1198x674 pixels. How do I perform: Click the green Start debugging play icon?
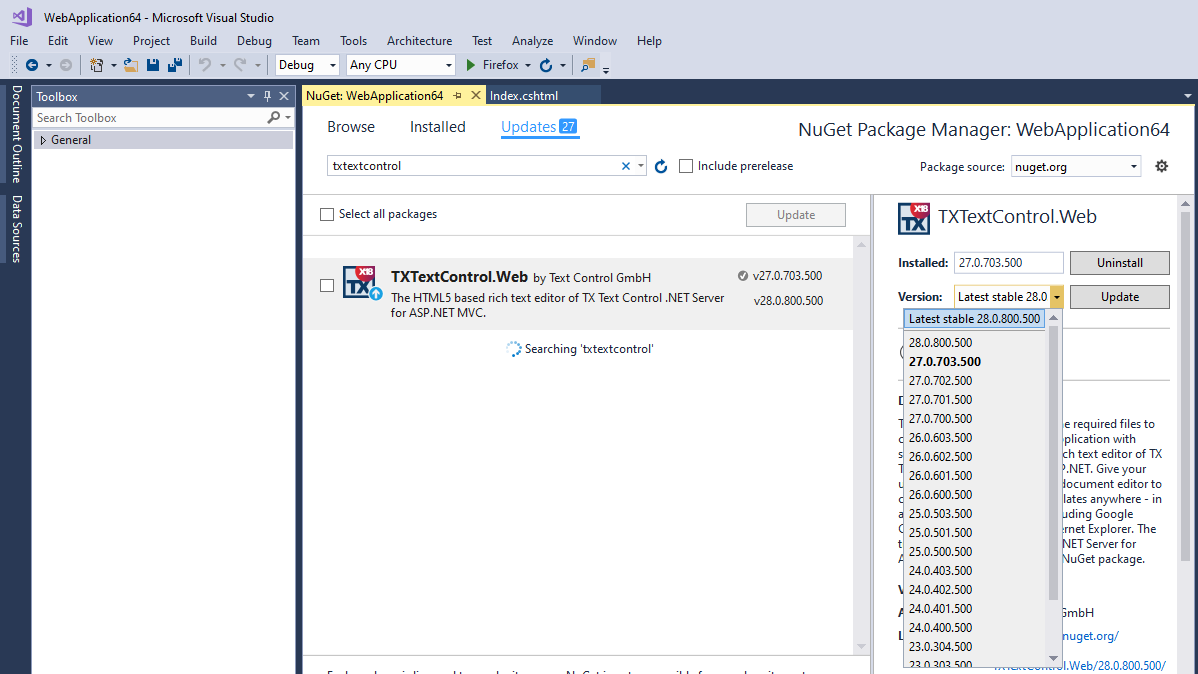click(x=471, y=65)
